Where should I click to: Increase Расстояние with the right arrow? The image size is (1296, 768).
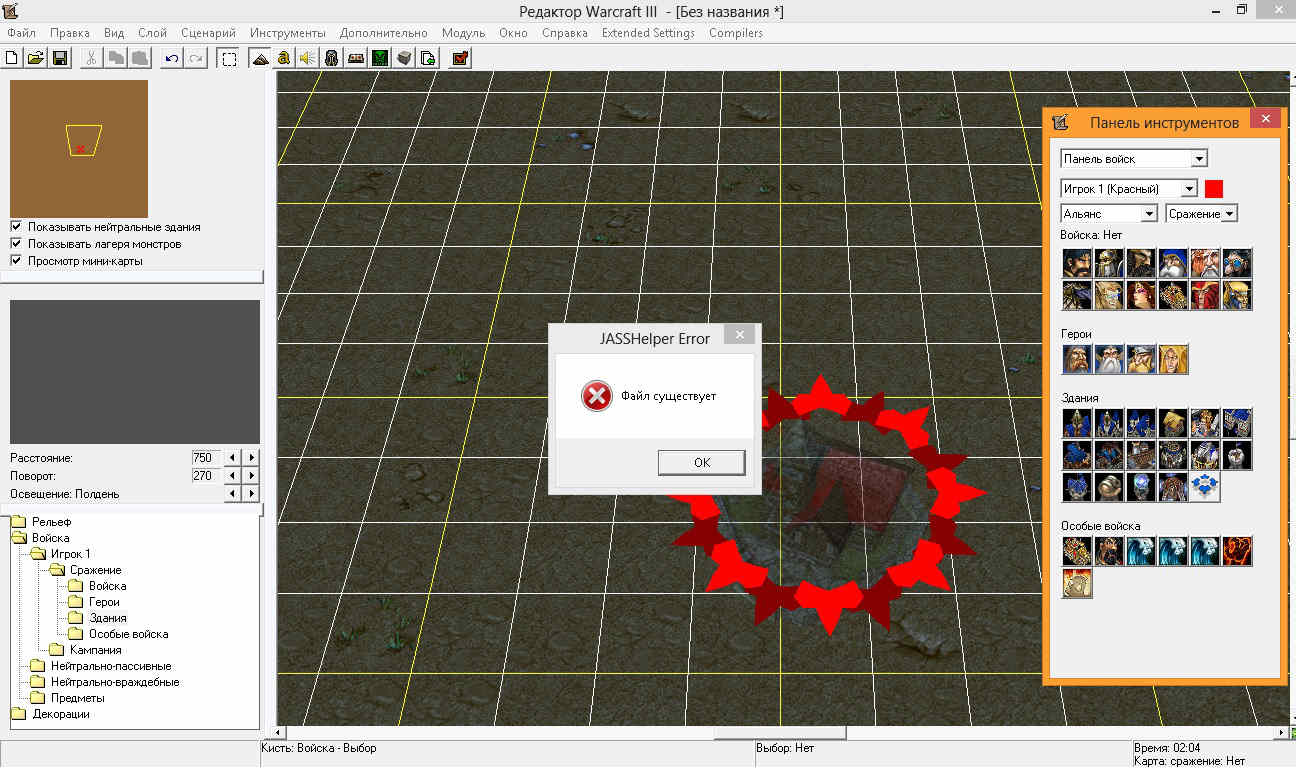[x=251, y=457]
